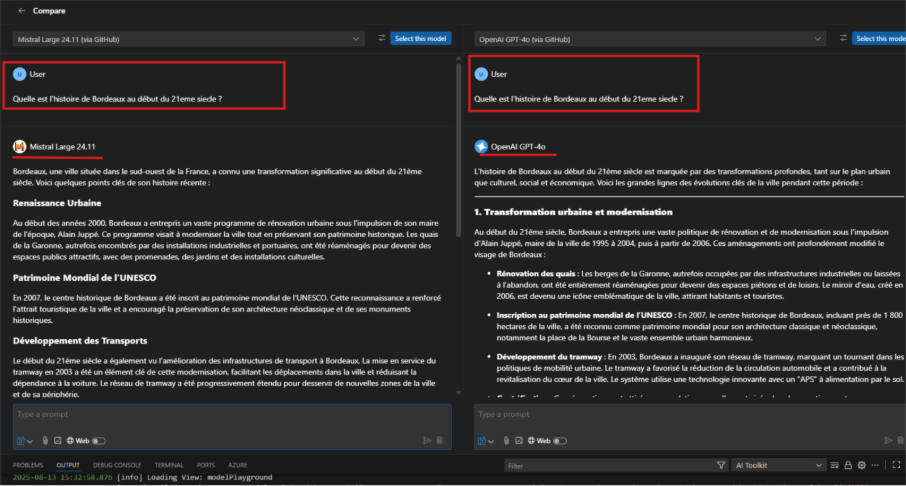
Task: Switch to the TERMINAL tab
Action: point(169,465)
